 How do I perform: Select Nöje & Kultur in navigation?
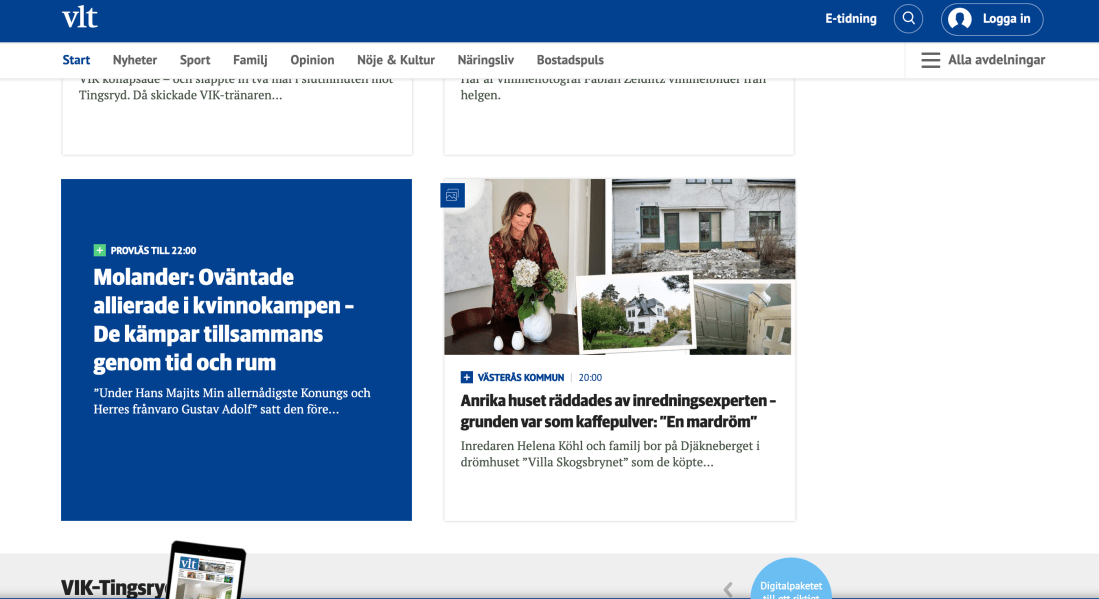tap(396, 60)
